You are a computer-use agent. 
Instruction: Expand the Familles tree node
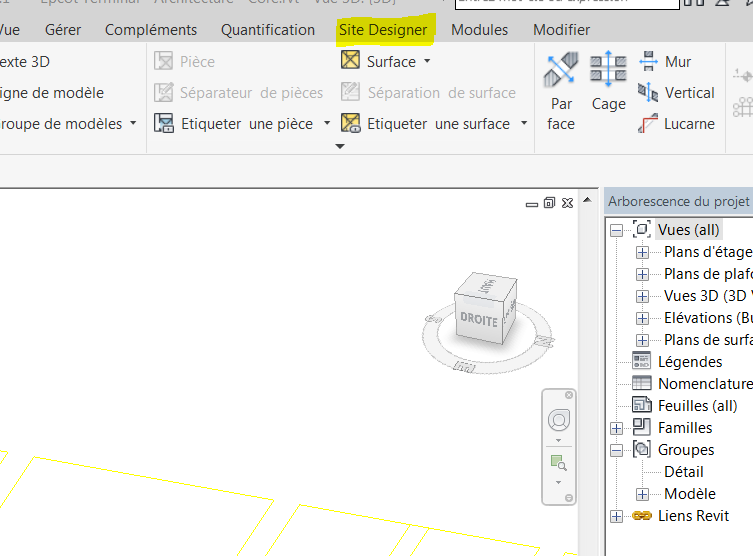point(616,428)
